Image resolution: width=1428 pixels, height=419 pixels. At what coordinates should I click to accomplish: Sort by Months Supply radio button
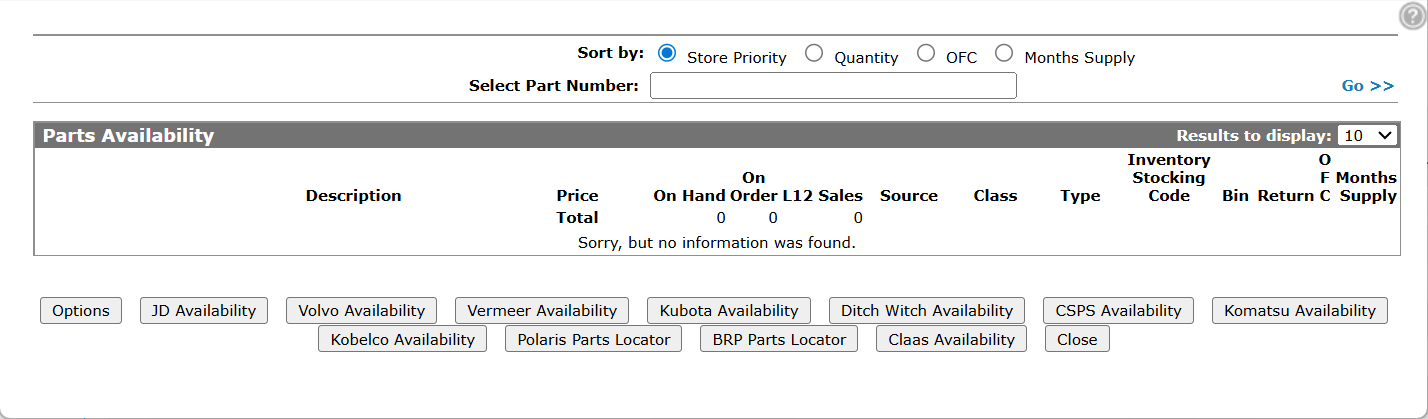(1004, 53)
